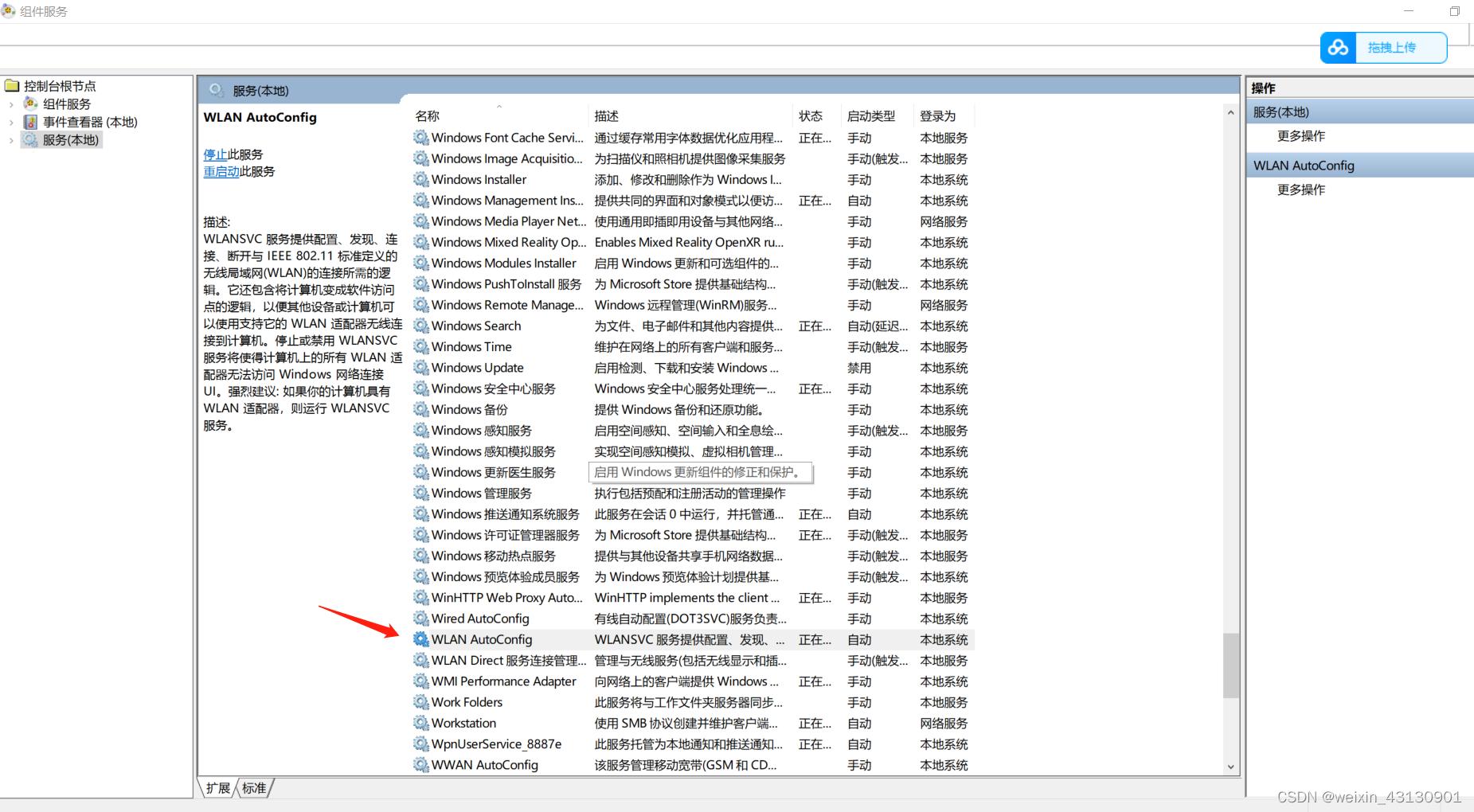Viewport: 1474px width, 812px height.
Task: Click the scroll up arrow of services list
Action: 1231,113
